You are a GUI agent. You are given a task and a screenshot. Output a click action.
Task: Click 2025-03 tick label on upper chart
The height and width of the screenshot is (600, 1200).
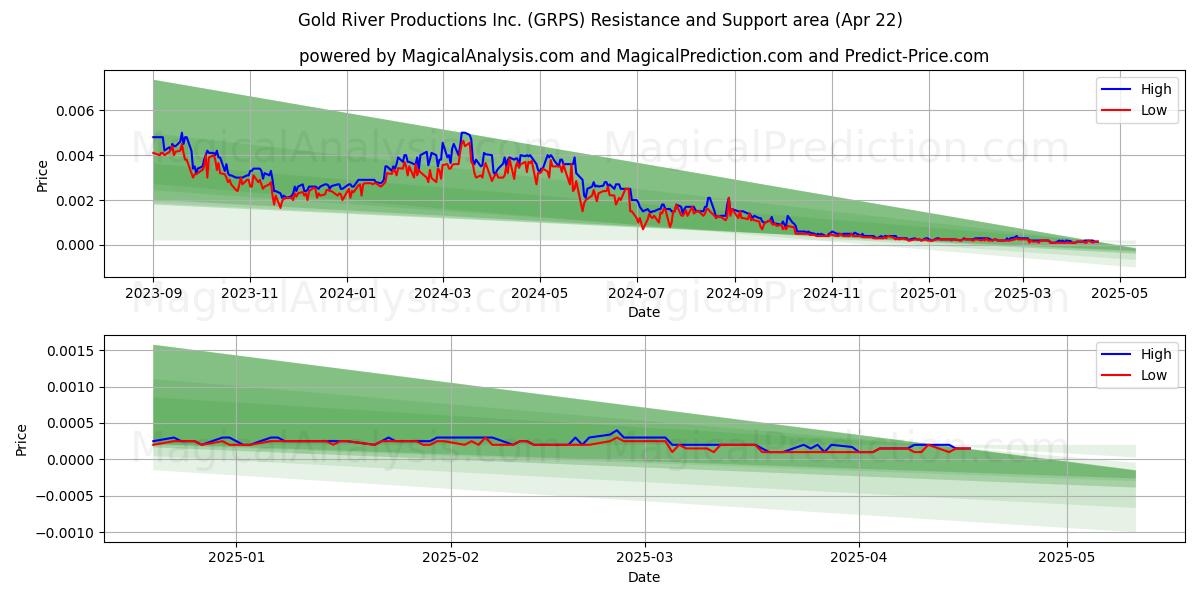click(x=1023, y=295)
